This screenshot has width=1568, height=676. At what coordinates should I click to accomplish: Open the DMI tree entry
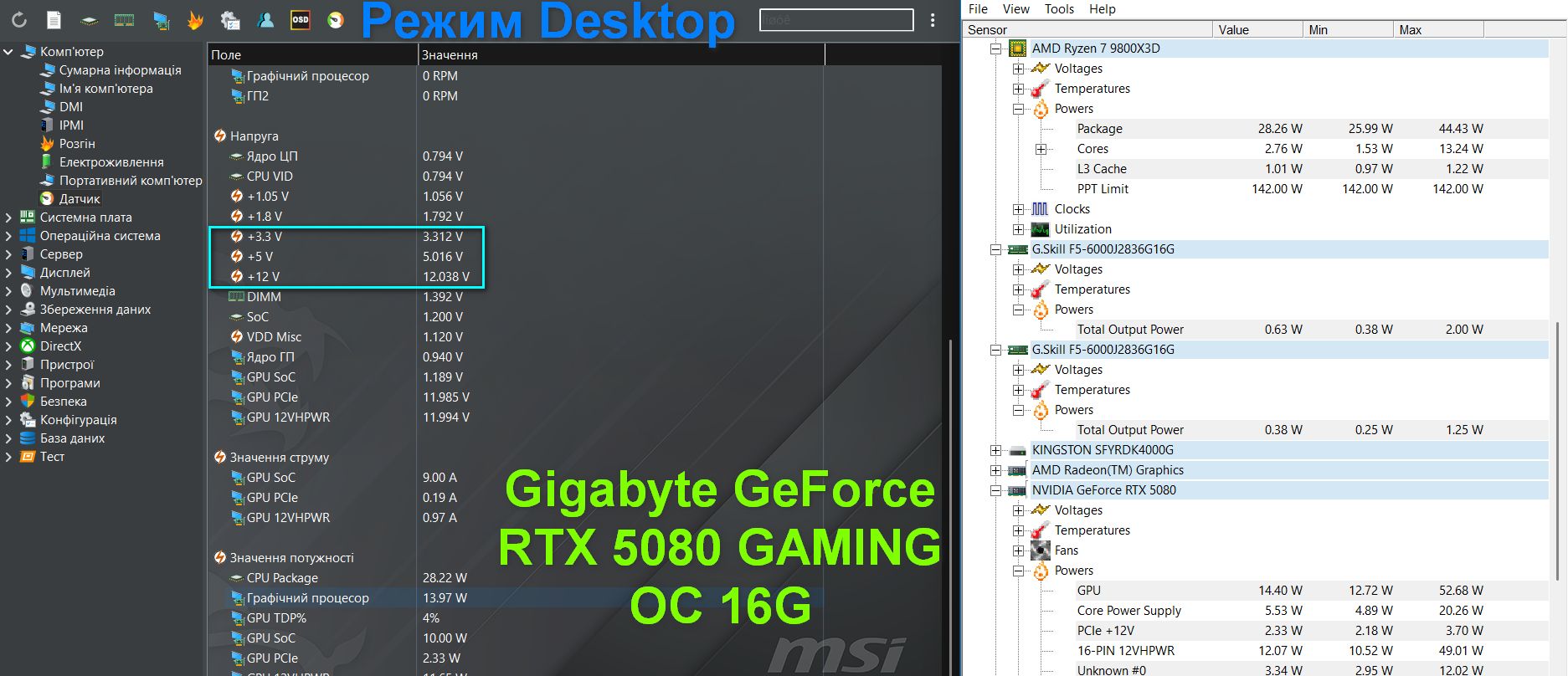[71, 107]
